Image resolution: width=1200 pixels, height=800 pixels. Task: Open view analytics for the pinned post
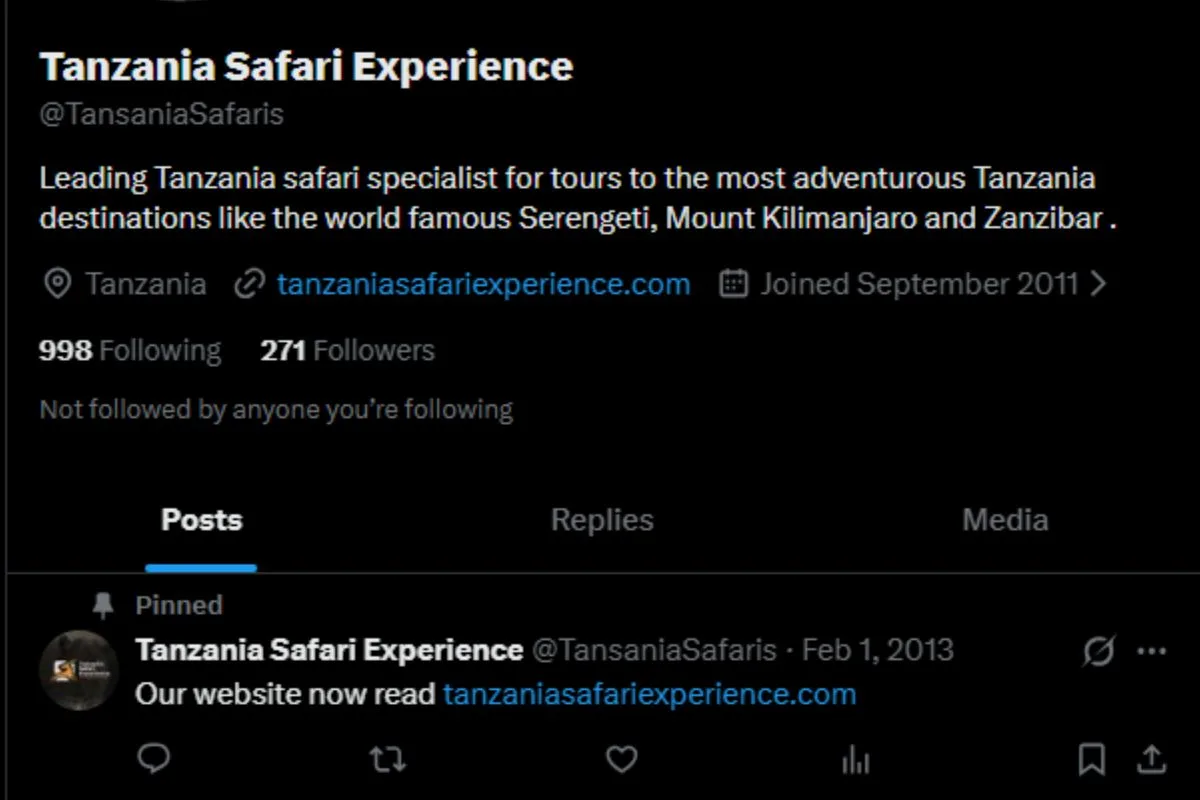[x=856, y=760]
